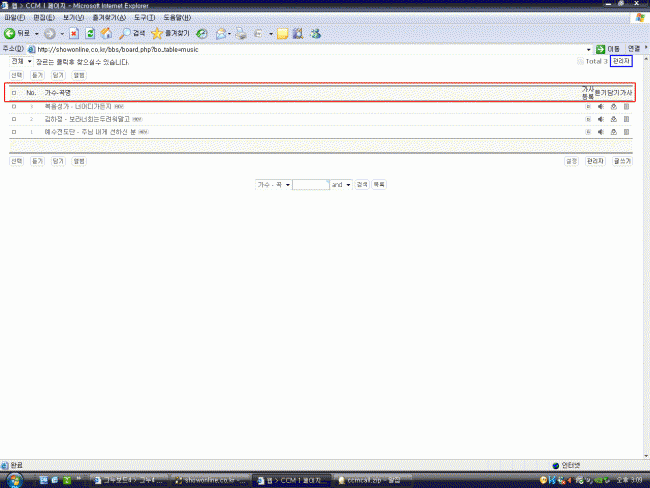This screenshot has width=650, height=488.
Task: Click the IE Forward arrow button
Action: tap(50, 34)
